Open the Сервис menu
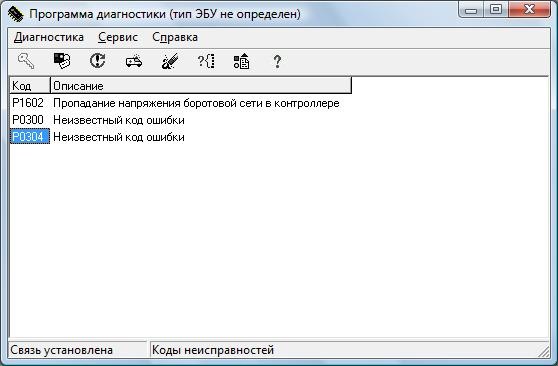Screen dimensions: 558x366 118,37
